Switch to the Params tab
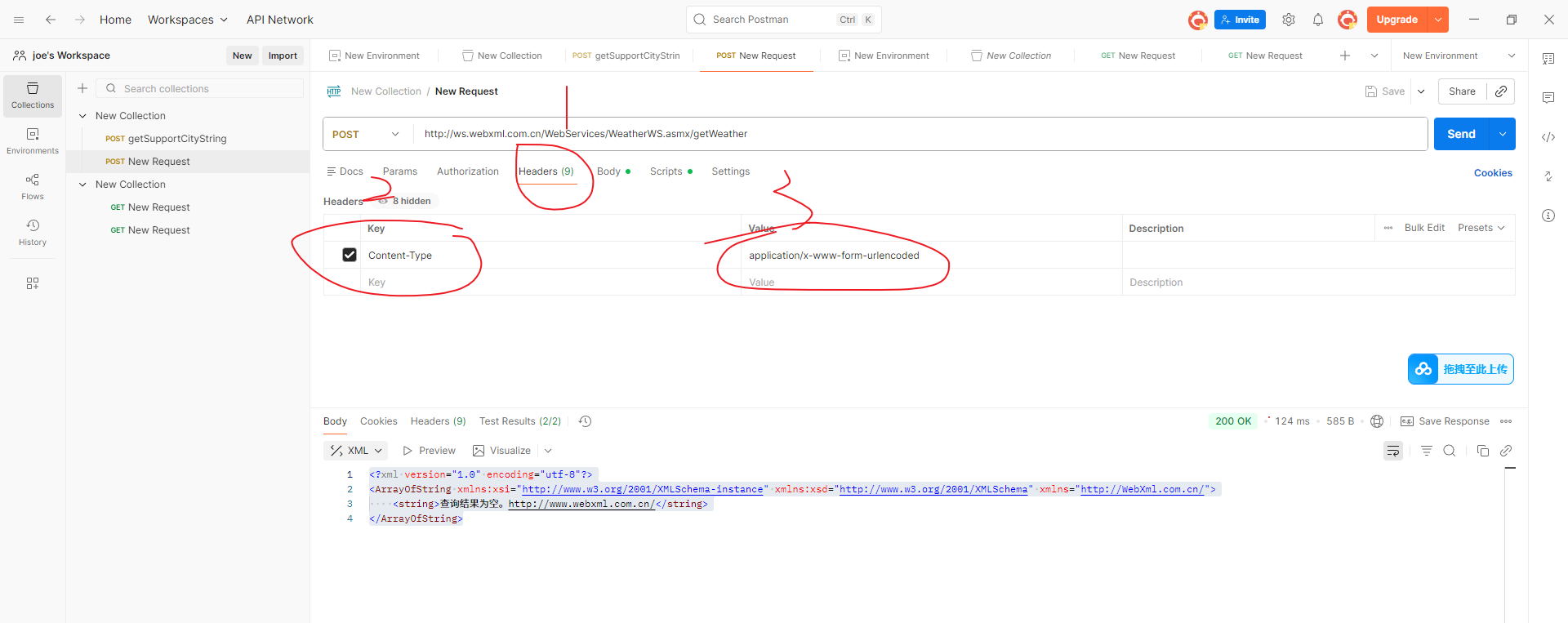The height and width of the screenshot is (623, 1568). [400, 171]
